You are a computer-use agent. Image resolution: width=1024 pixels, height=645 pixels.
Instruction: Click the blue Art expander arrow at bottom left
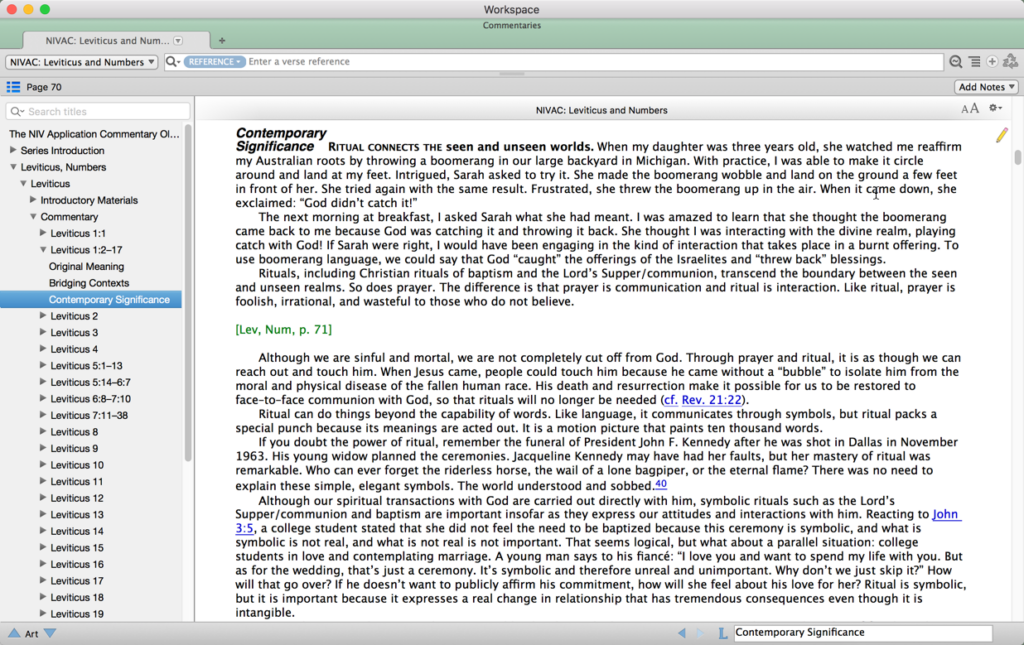point(49,632)
